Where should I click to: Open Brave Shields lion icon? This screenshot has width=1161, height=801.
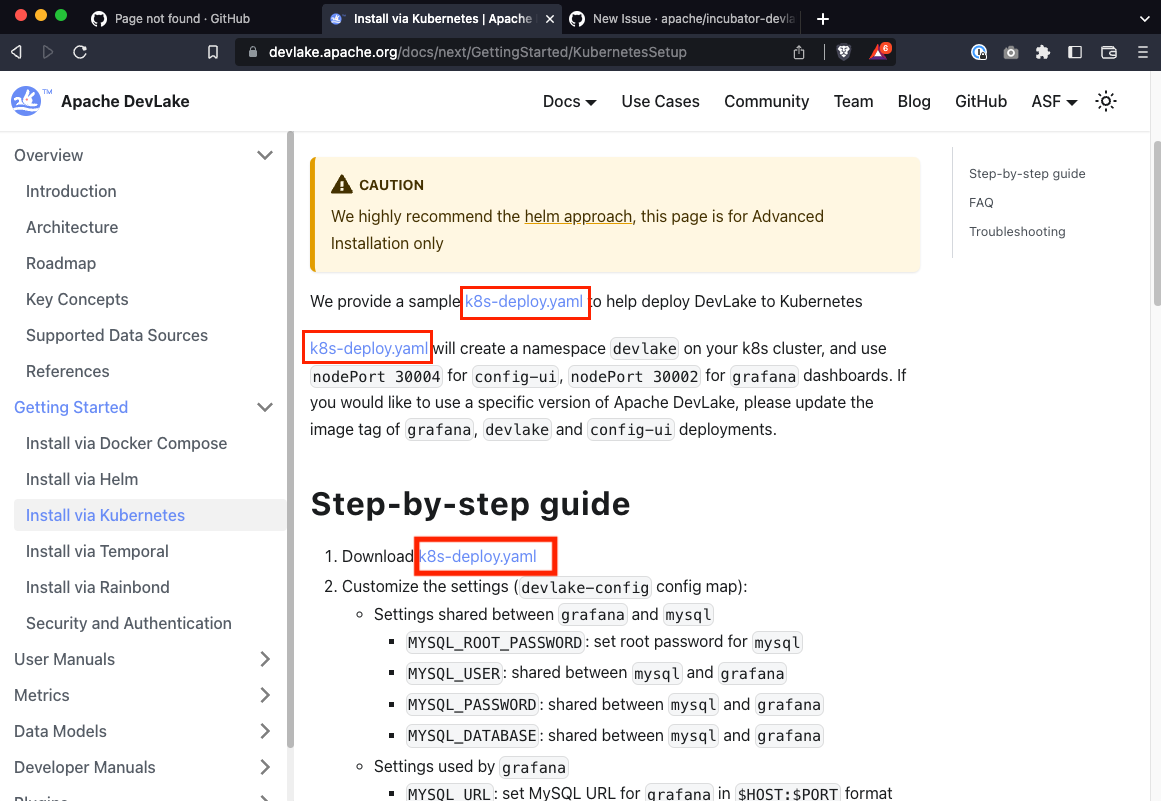(x=843, y=52)
